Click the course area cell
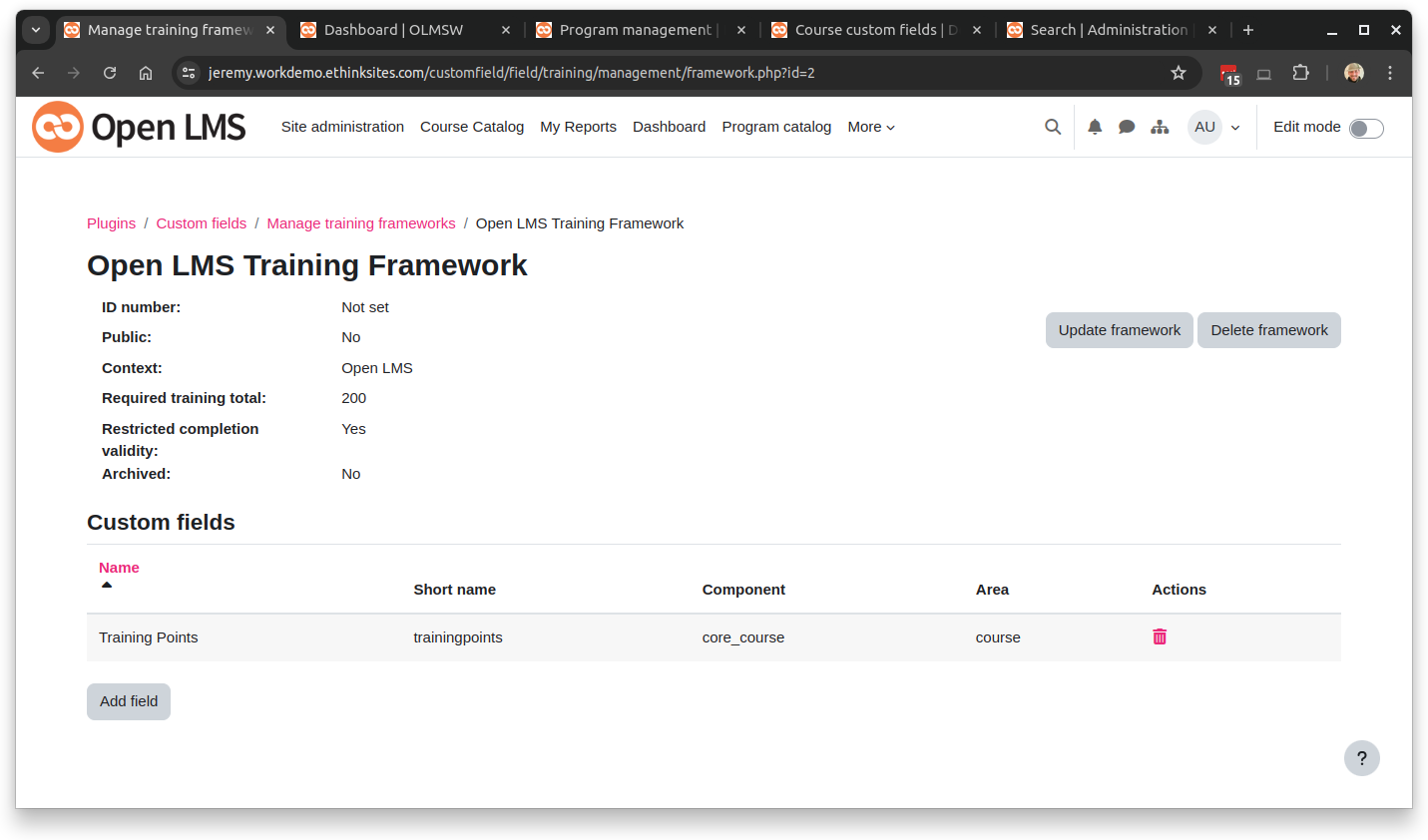Screen dimensions: 1428x840 [998, 637]
